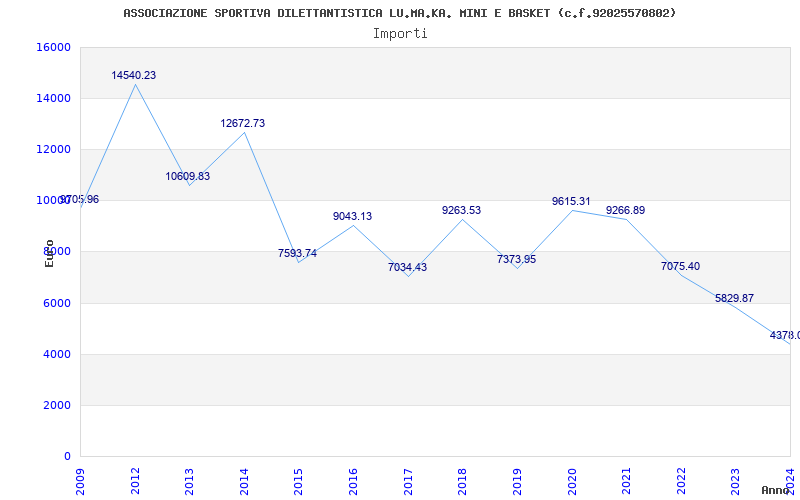The image size is (800, 500).
Task: Click the x-axis year 2017
Action: [408, 481]
